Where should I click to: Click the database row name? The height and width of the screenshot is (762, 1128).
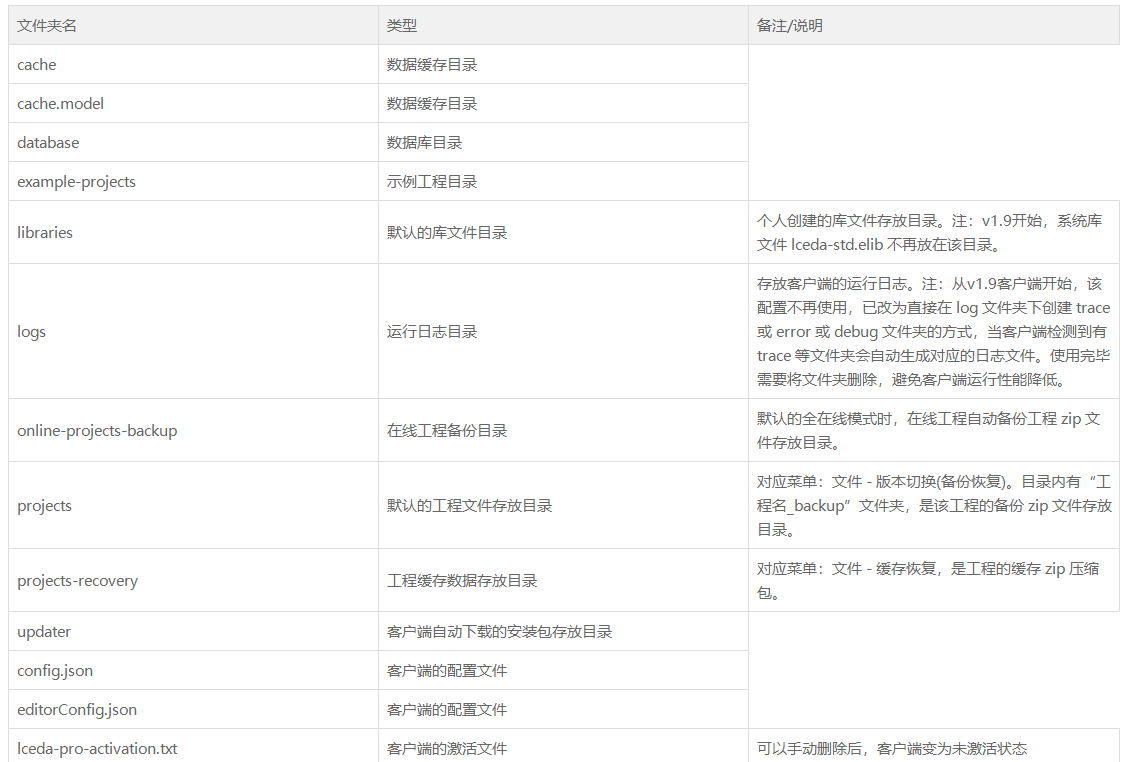click(x=48, y=142)
